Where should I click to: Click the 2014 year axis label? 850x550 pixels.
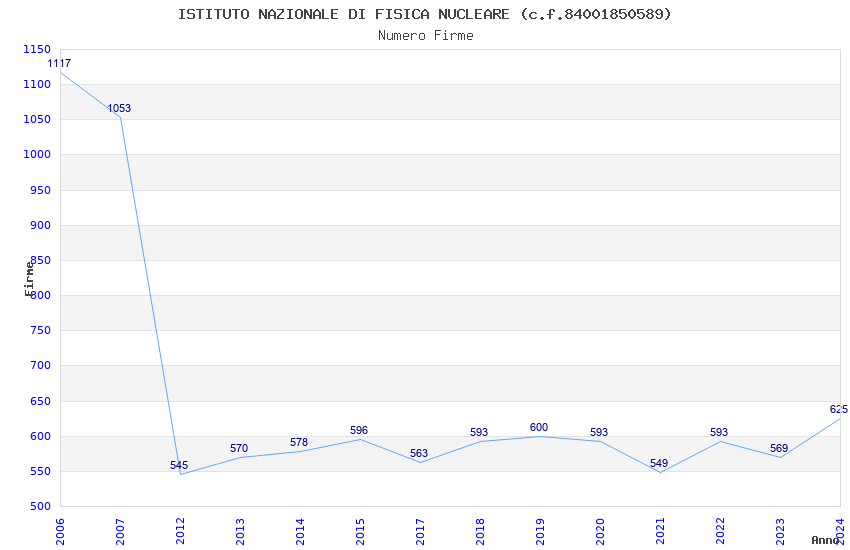(300, 531)
